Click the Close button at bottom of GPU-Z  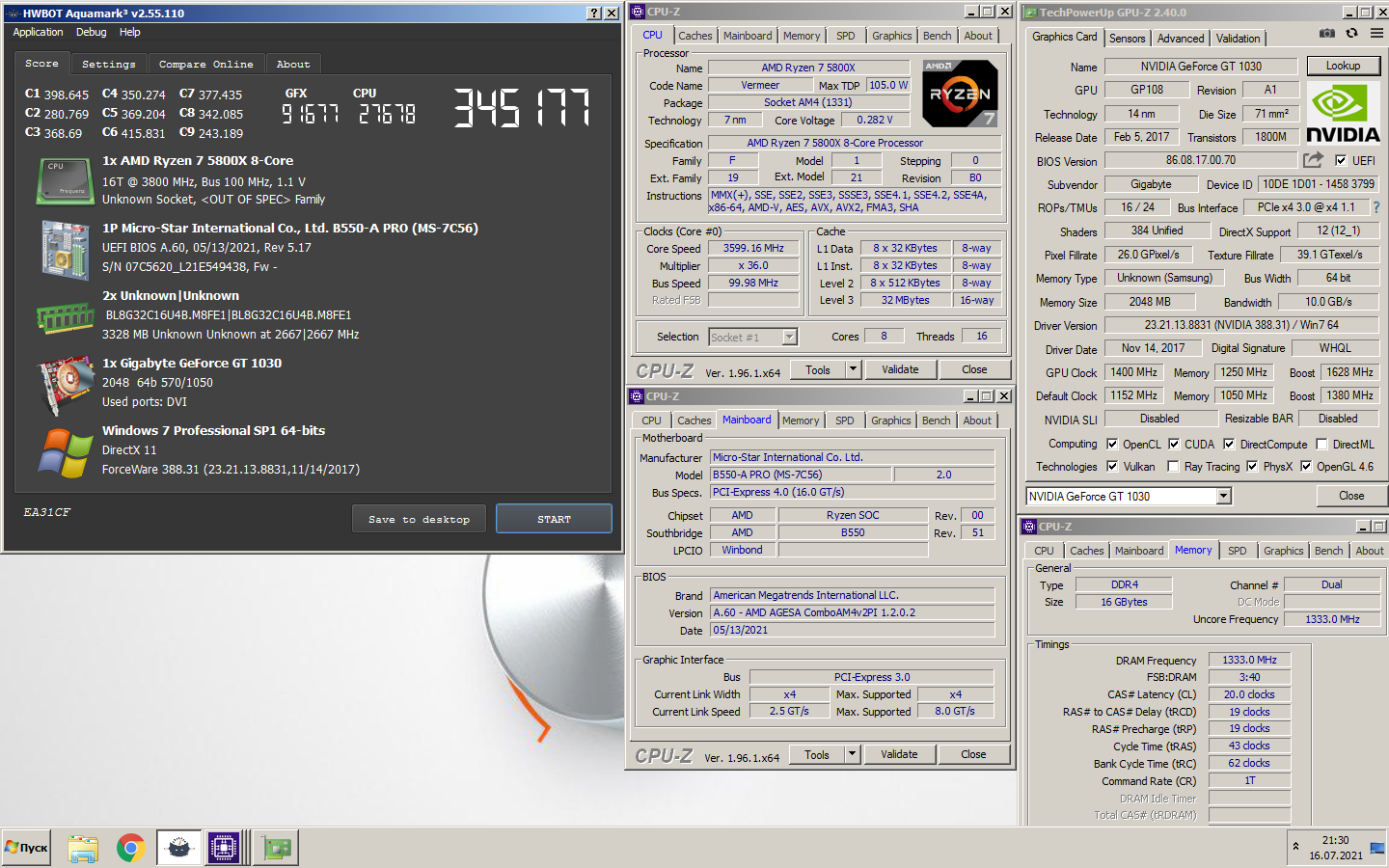(1350, 496)
